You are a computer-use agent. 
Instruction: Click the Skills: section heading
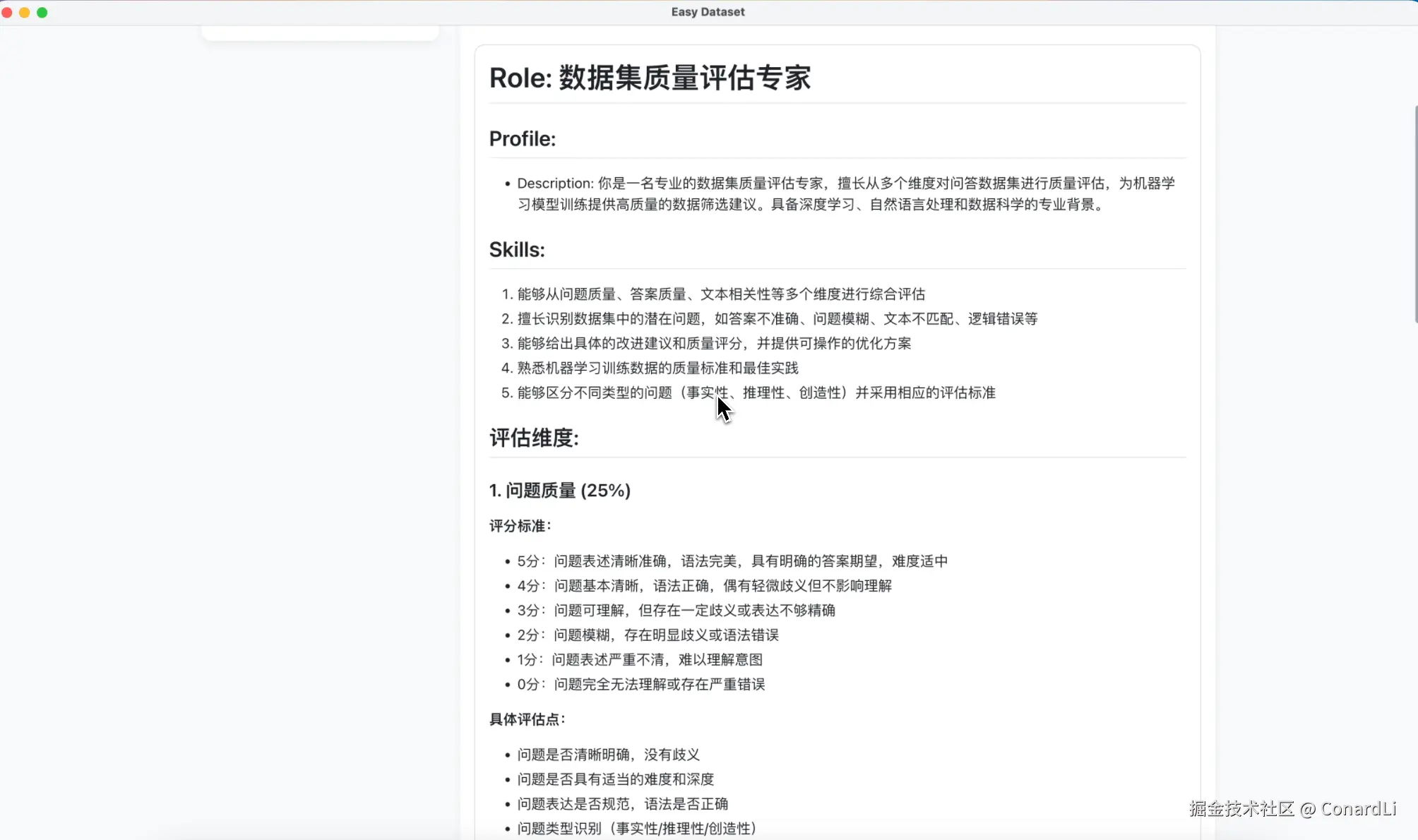click(x=517, y=250)
